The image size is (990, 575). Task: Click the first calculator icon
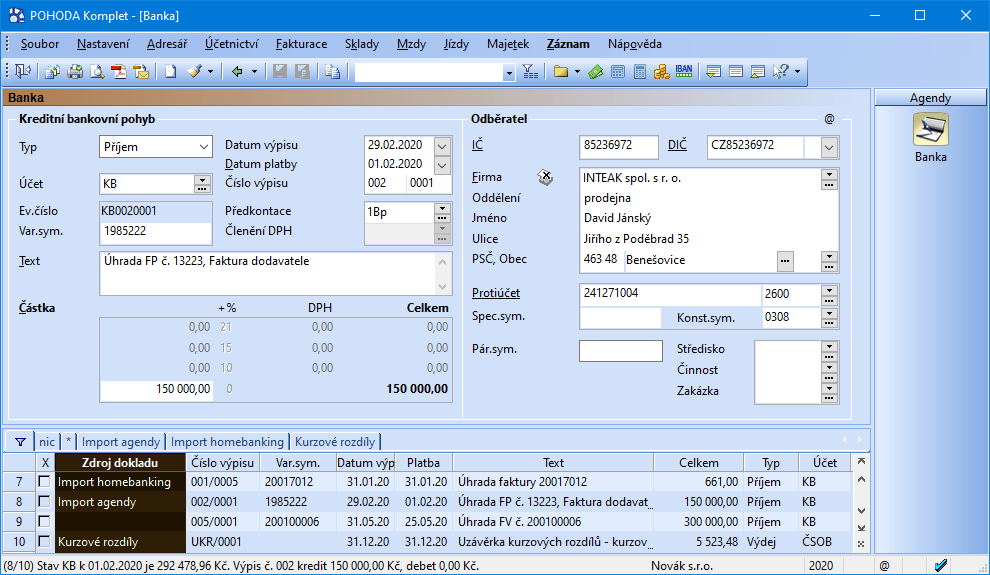click(618, 72)
